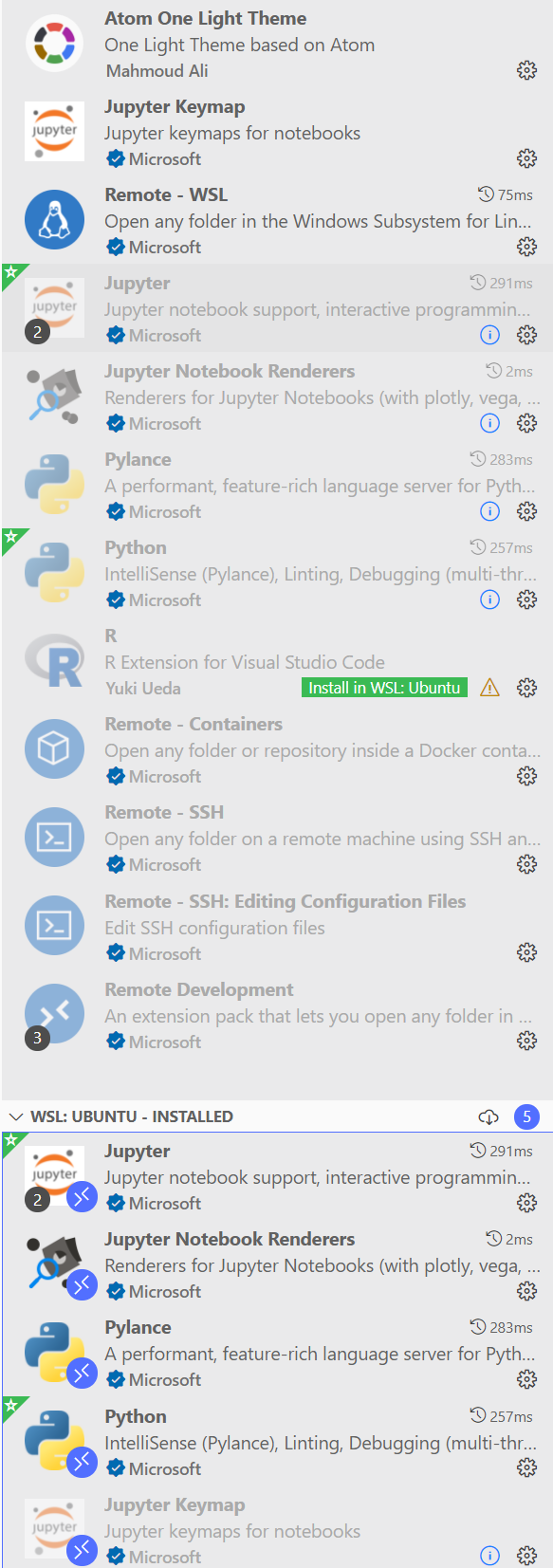Click Install in WSL: Ubuntu button
Viewport: 553px width, 1568px height.
point(383,688)
